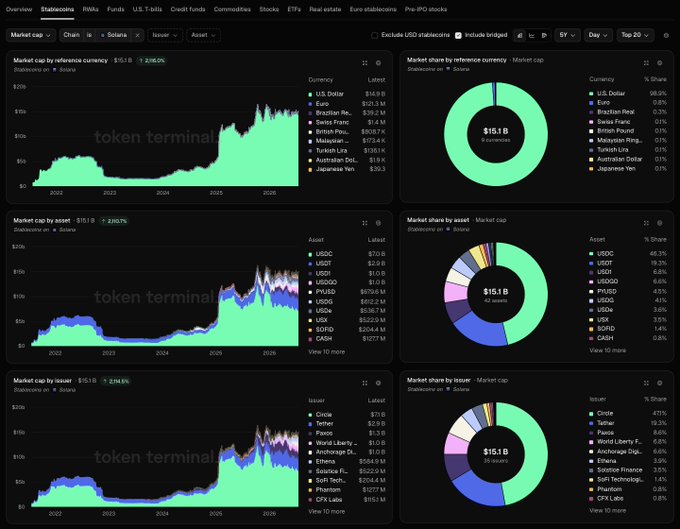The image size is (680, 529).
Task: Open settings for Market share by asset chart
Action: click(660, 223)
